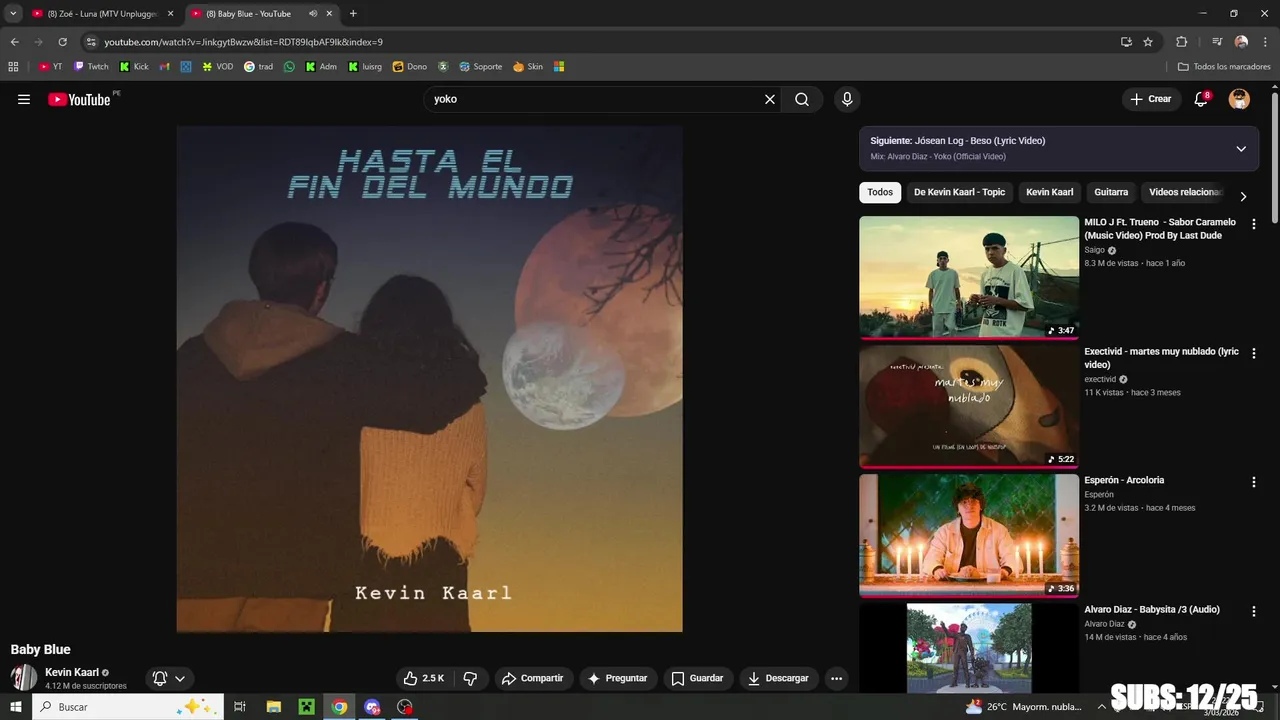Screen dimensions: 1280x720
Task: View site information icon in address bar
Action: [91, 42]
